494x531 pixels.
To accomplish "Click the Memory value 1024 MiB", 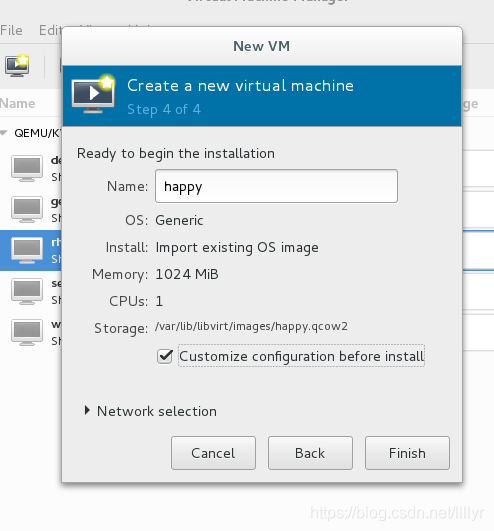I will [187, 274].
